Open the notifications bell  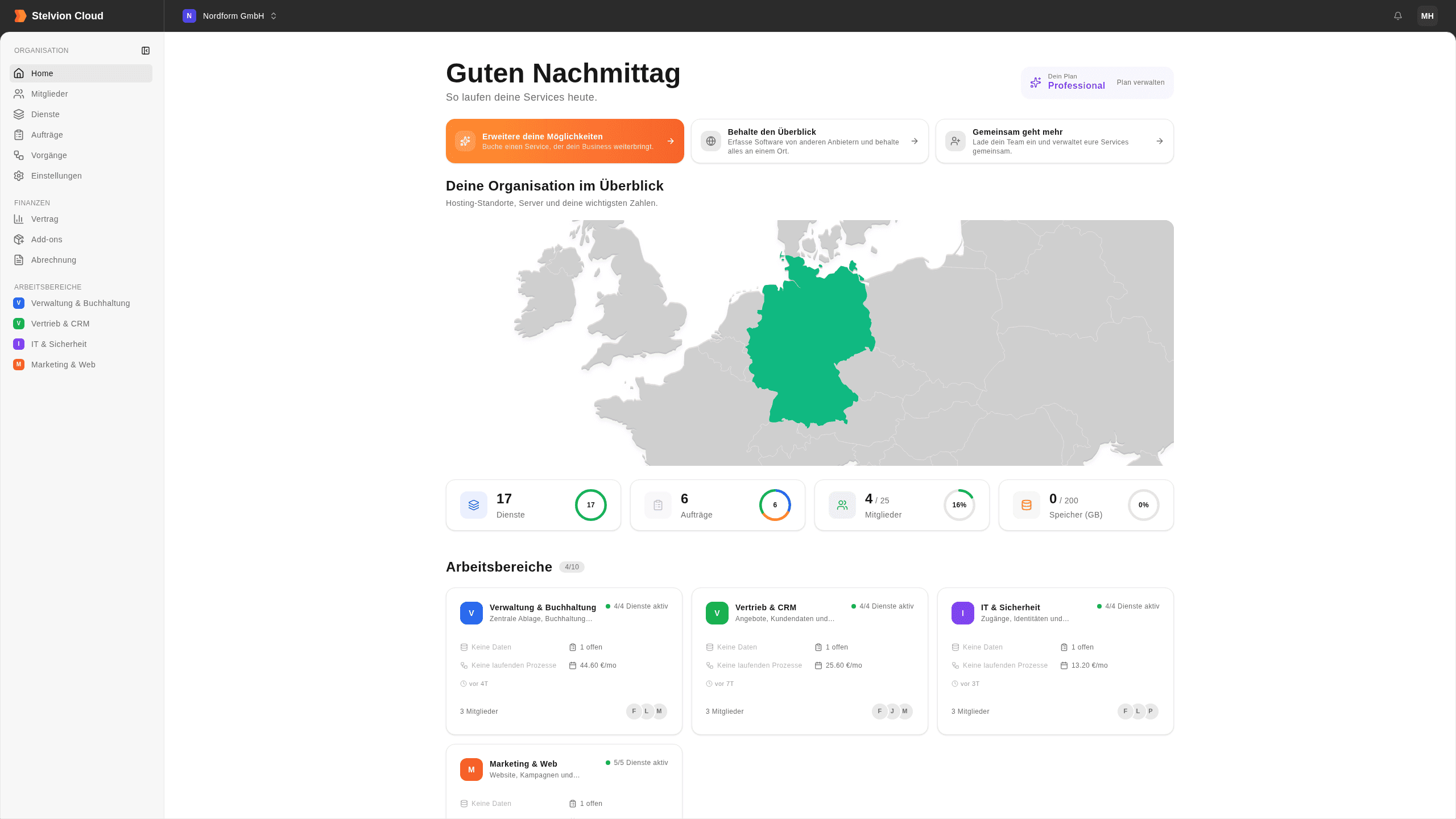coord(1397,16)
